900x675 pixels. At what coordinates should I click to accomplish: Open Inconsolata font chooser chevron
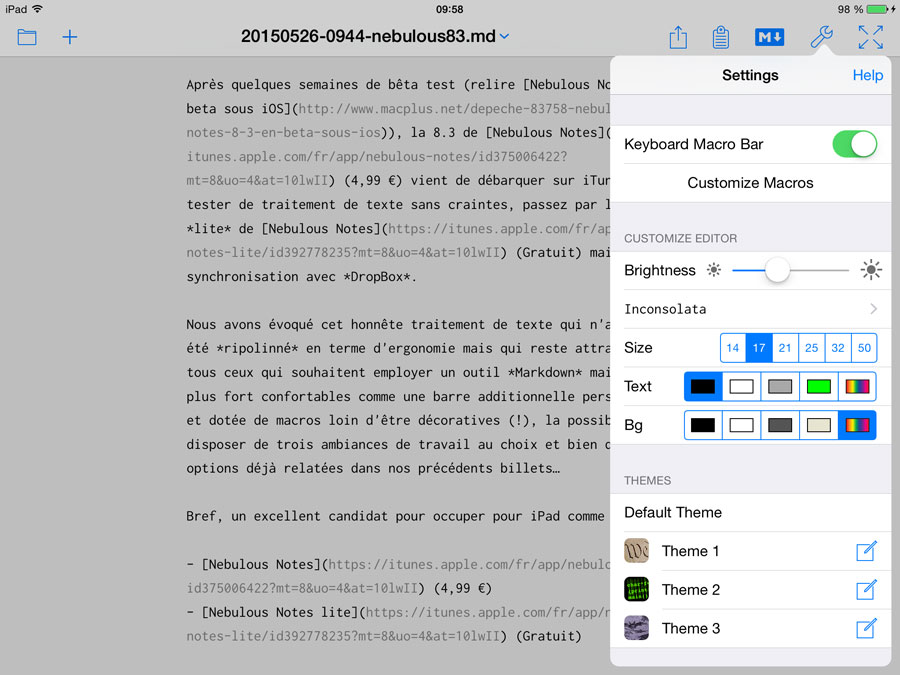pyautogui.click(x=873, y=309)
